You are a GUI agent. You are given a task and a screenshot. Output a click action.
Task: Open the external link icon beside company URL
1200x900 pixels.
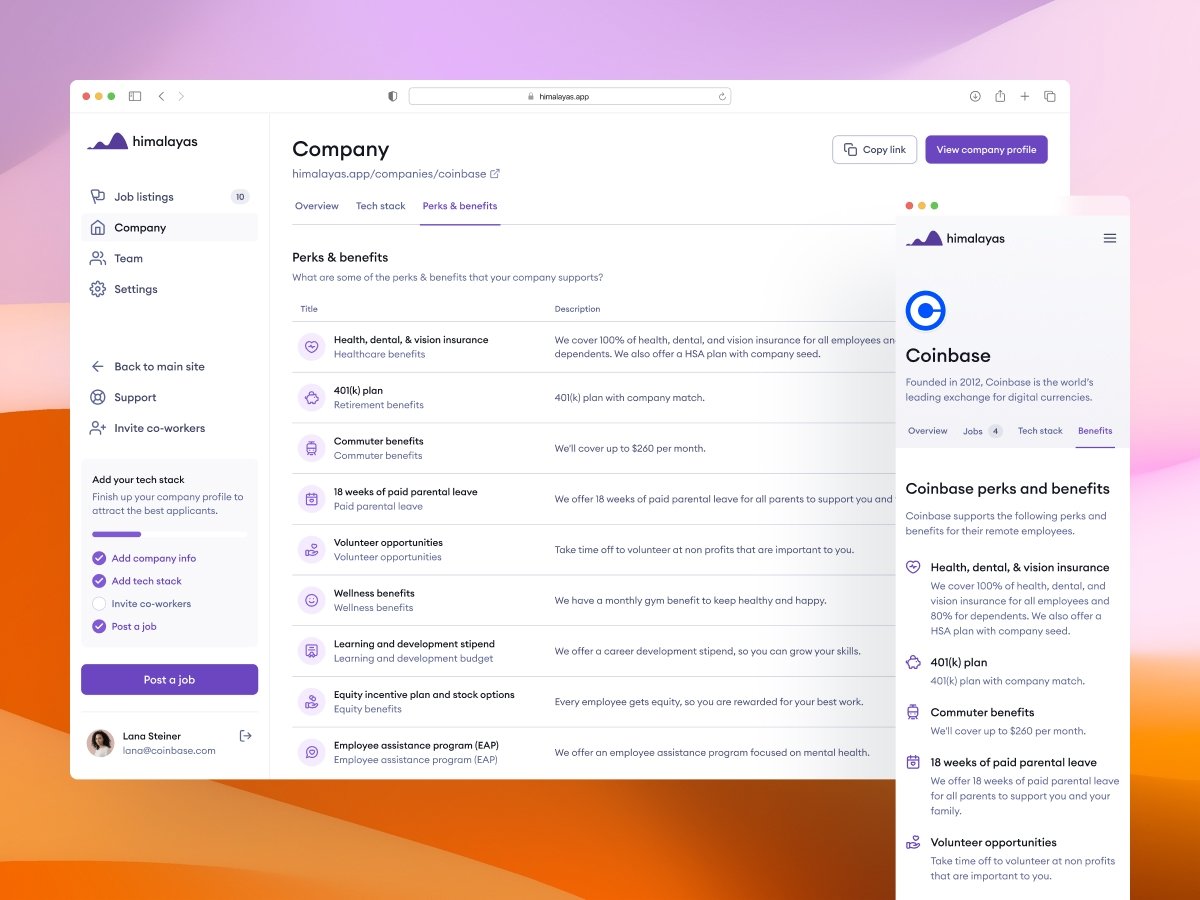click(x=495, y=173)
